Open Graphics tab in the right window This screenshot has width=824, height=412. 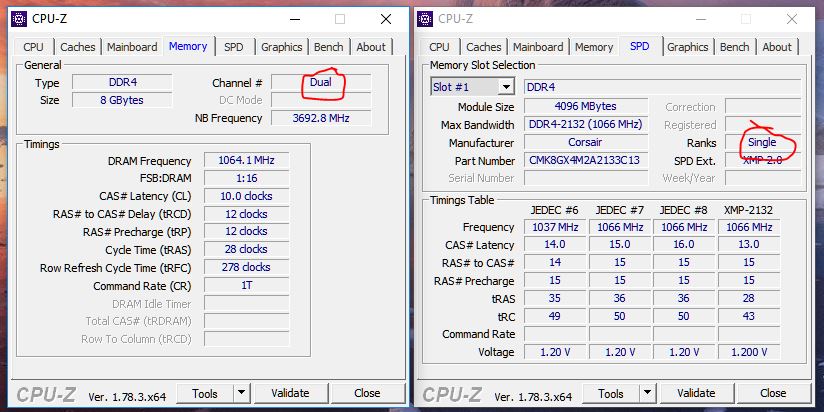(687, 47)
